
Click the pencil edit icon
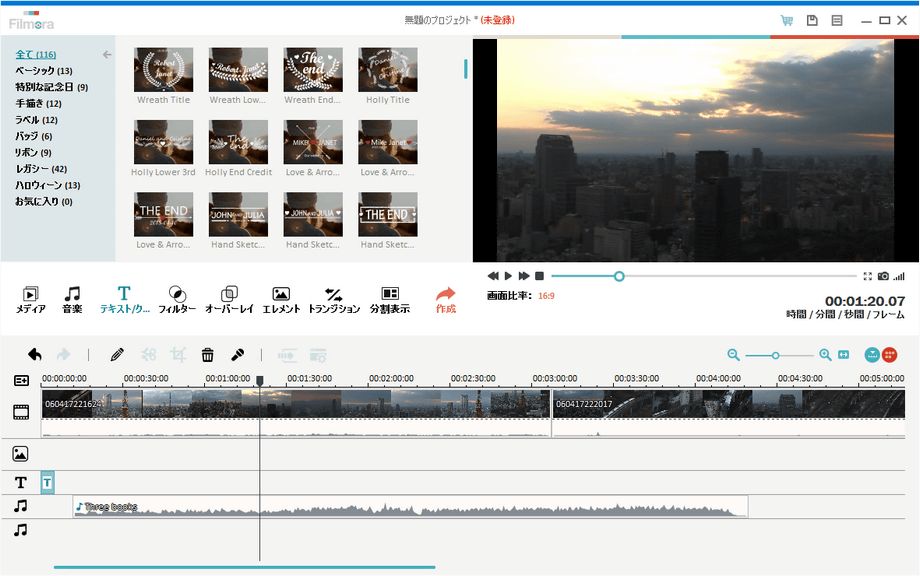[x=117, y=355]
